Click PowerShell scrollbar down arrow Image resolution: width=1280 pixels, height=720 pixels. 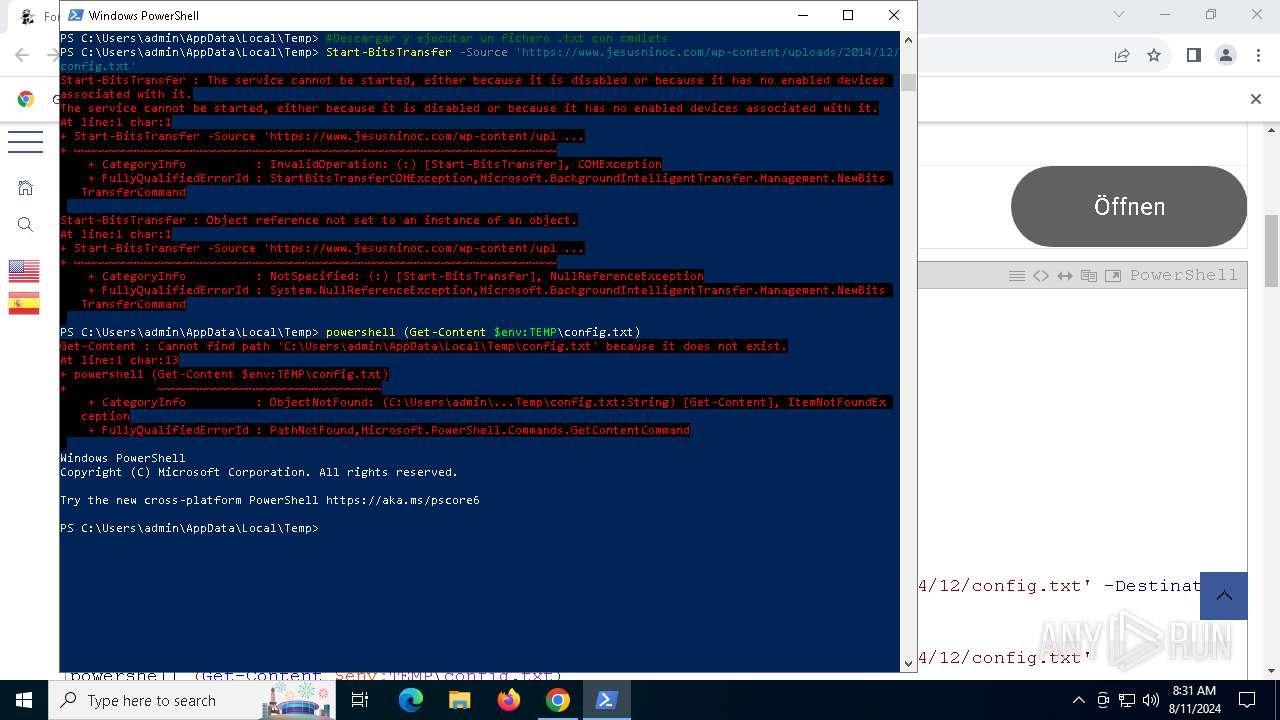click(x=908, y=662)
